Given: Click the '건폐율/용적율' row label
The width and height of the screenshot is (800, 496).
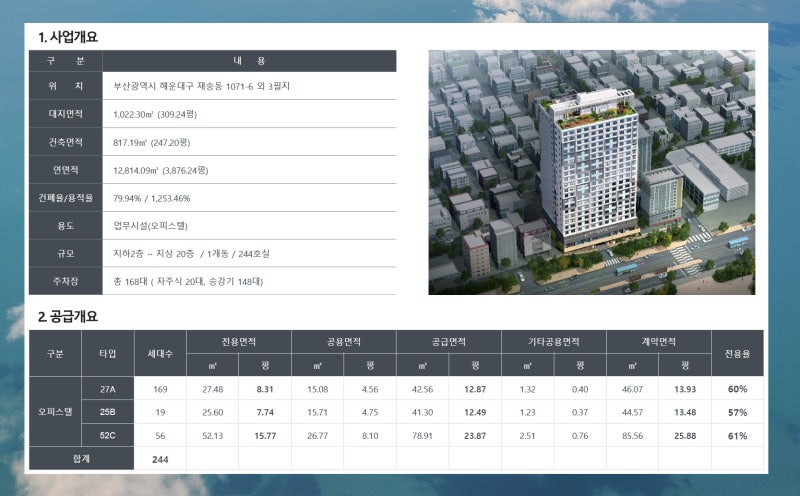Looking at the screenshot, I should coord(66,198).
